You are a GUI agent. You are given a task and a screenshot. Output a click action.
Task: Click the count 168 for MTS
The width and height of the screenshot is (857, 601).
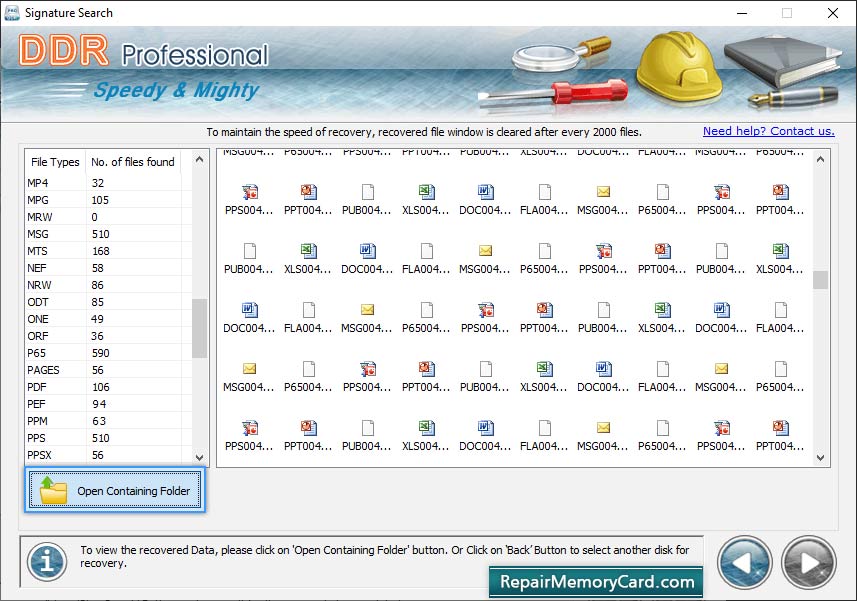click(x=101, y=250)
